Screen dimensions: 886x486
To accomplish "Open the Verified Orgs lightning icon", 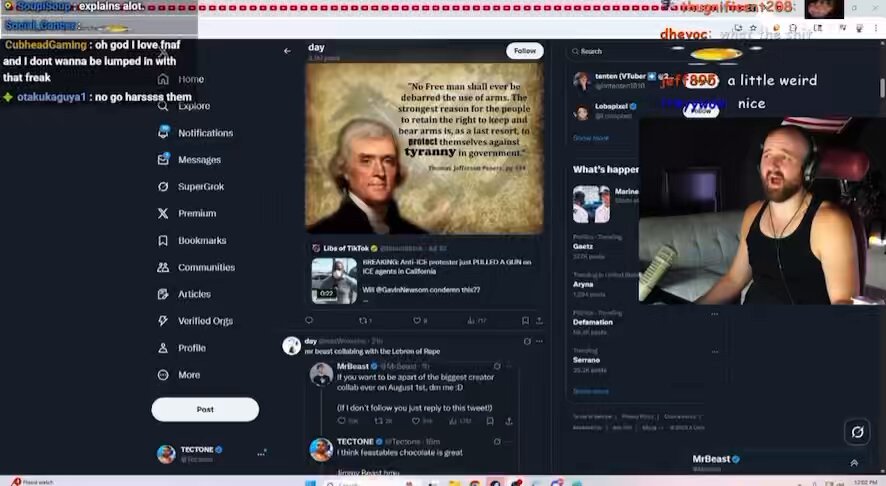I will 163,321.
